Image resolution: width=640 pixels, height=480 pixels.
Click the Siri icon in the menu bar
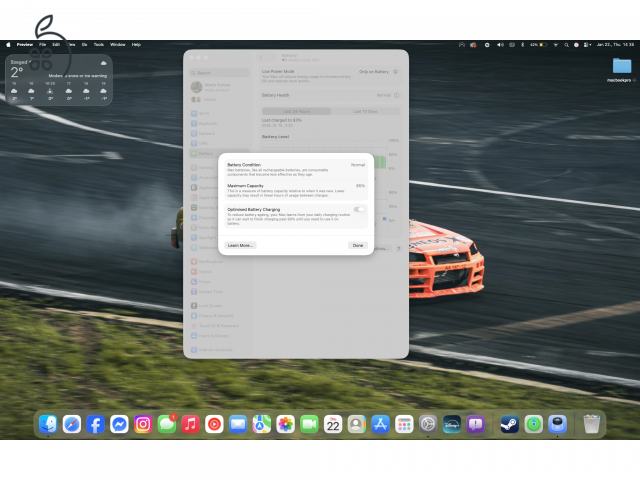click(x=576, y=45)
